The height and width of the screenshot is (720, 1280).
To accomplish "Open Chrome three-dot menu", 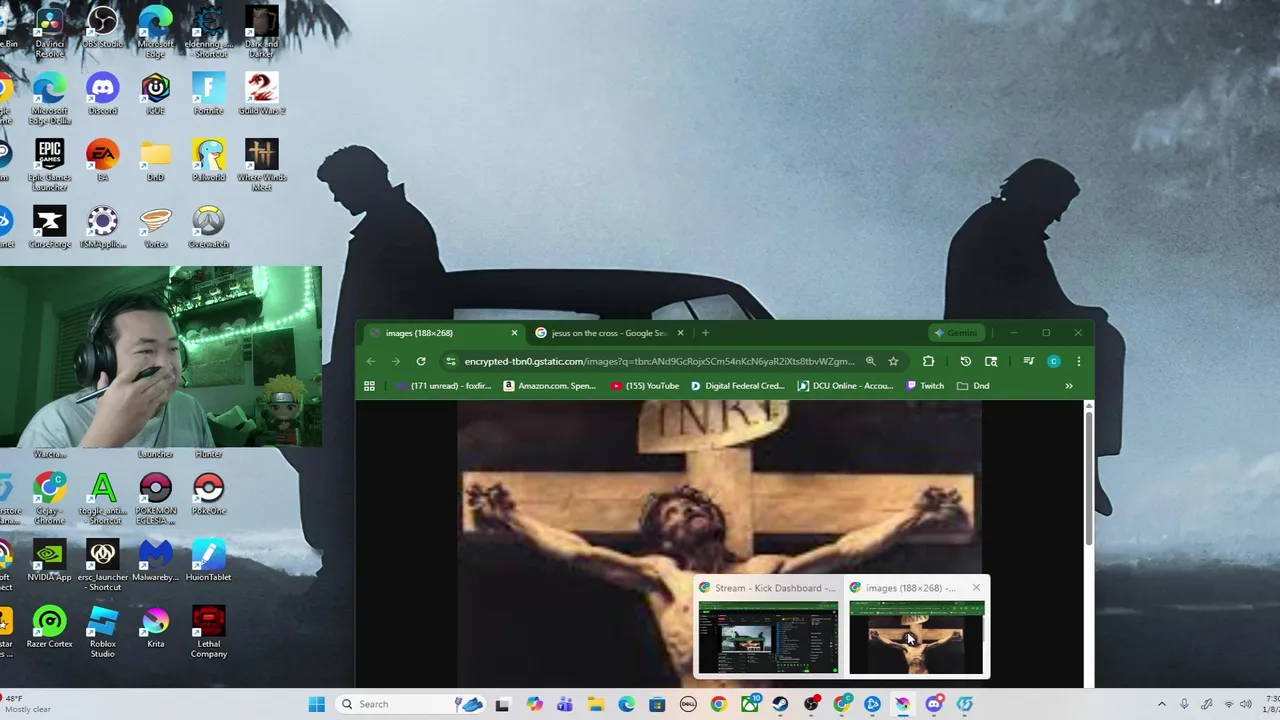I will coord(1078,361).
